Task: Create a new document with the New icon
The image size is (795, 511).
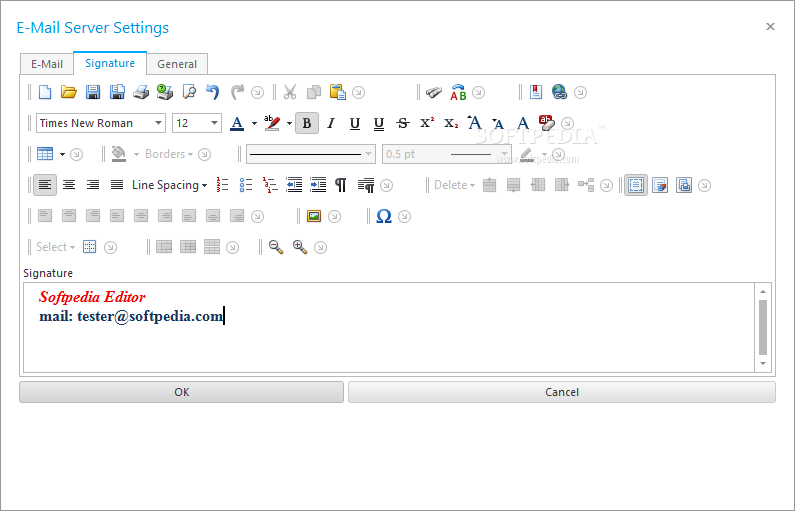Action: click(45, 92)
